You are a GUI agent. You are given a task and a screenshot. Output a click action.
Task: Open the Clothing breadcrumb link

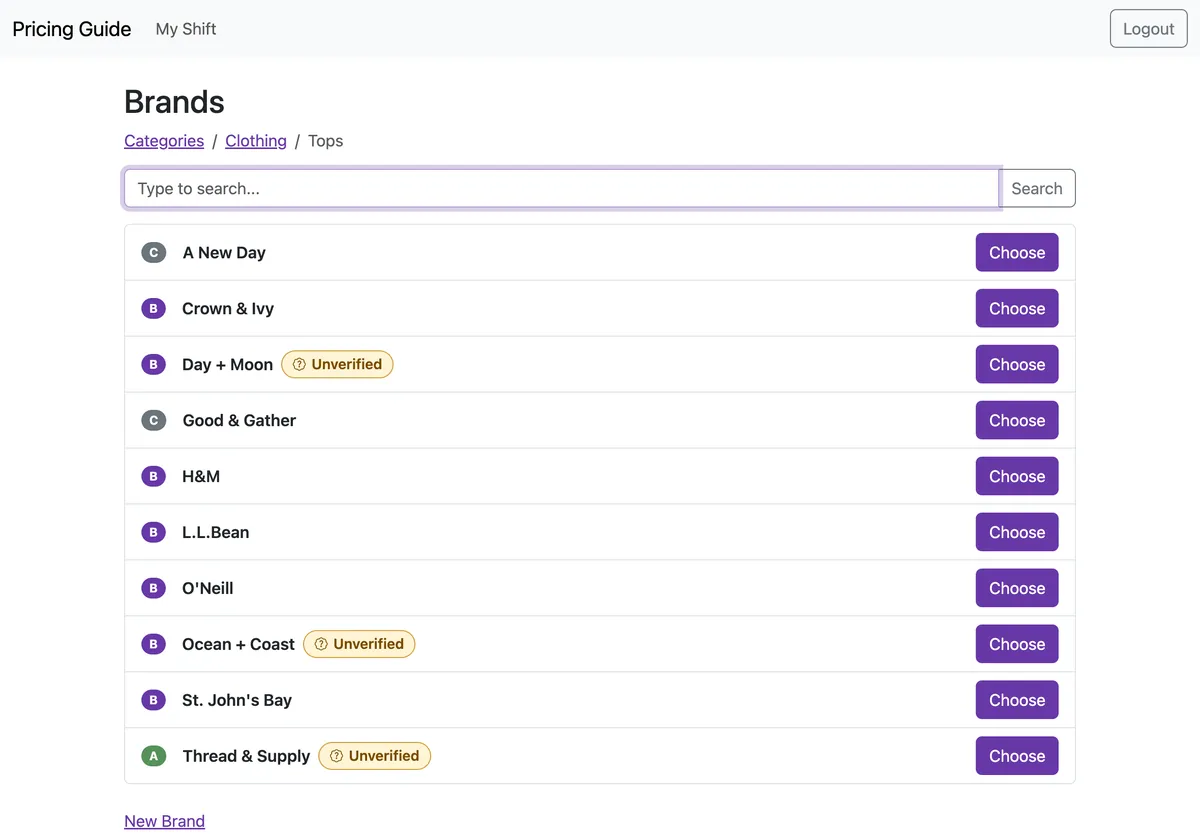point(256,141)
